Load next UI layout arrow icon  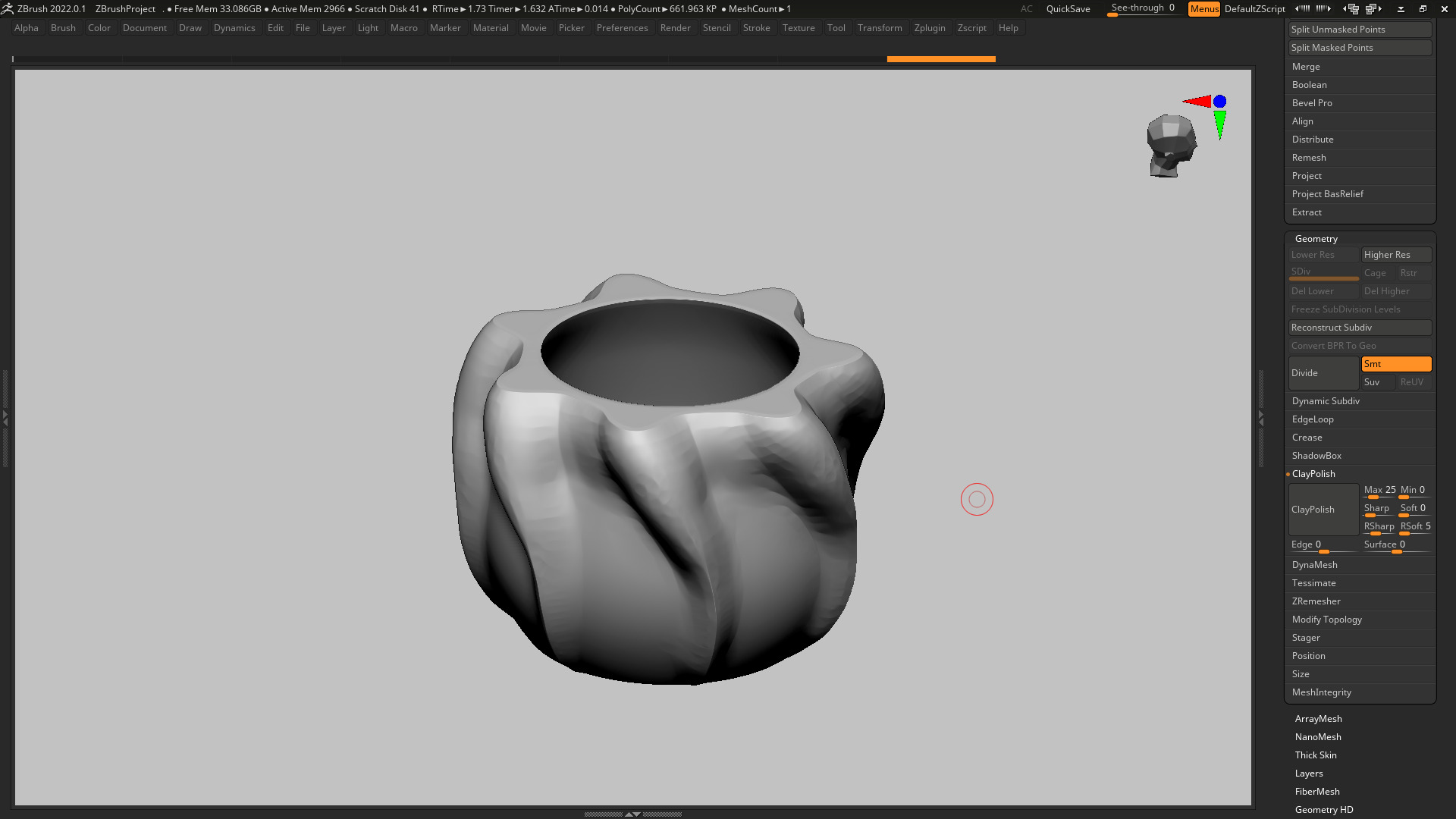point(1375,9)
